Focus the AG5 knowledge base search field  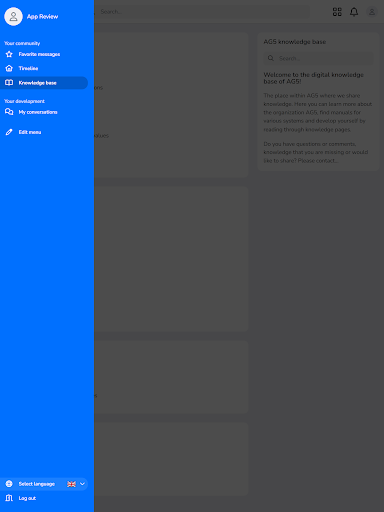click(319, 58)
